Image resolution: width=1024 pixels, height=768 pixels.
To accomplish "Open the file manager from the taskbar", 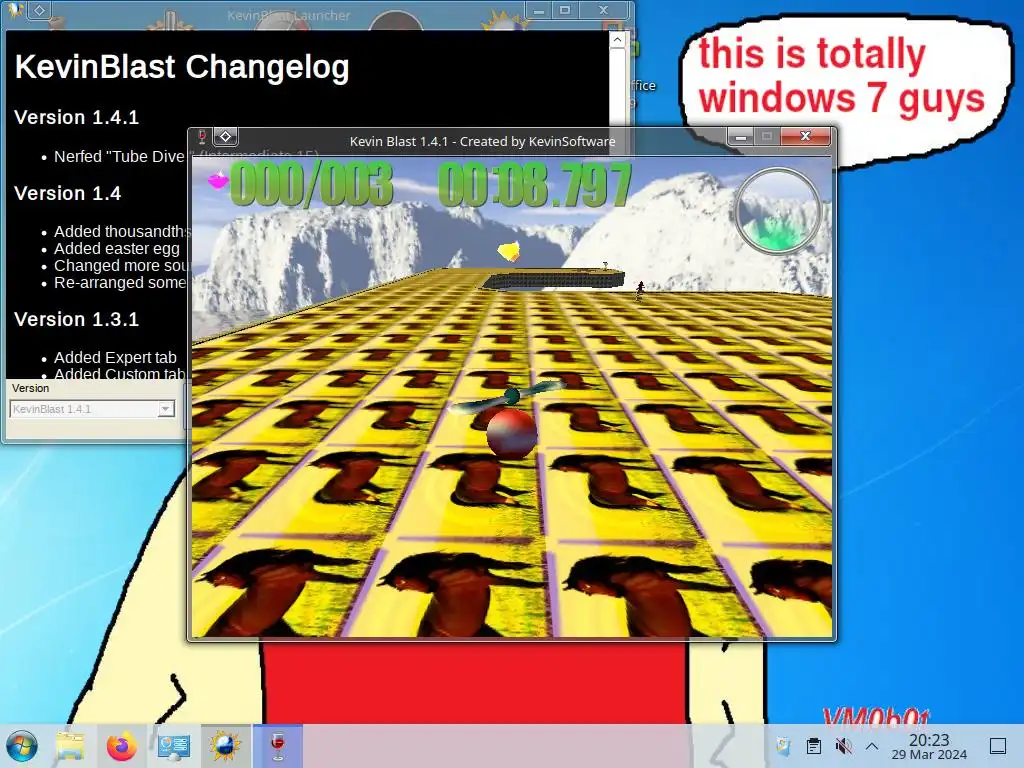I will tap(71, 746).
